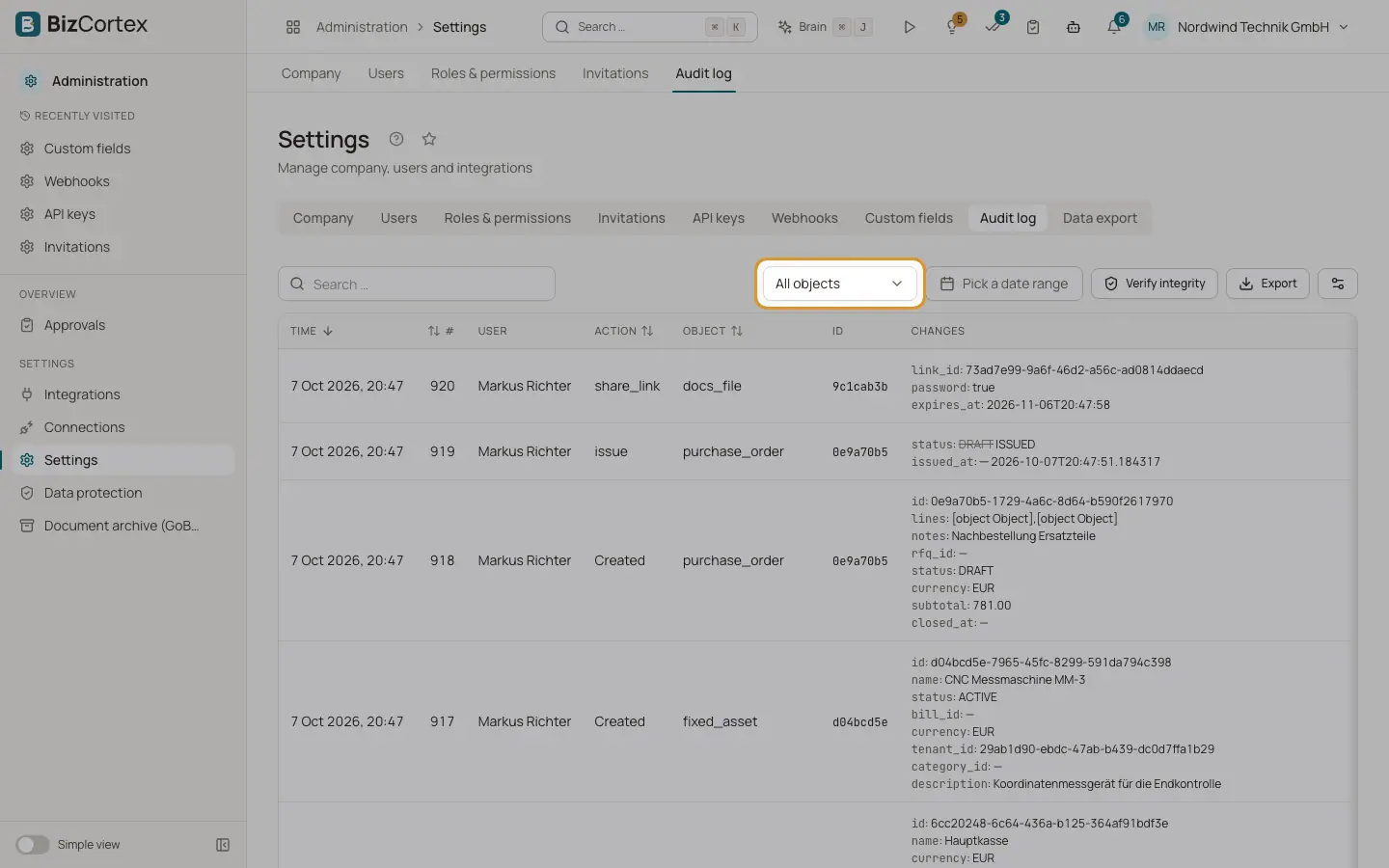
Task: Launch the Brain assistant button
Action: (x=825, y=27)
